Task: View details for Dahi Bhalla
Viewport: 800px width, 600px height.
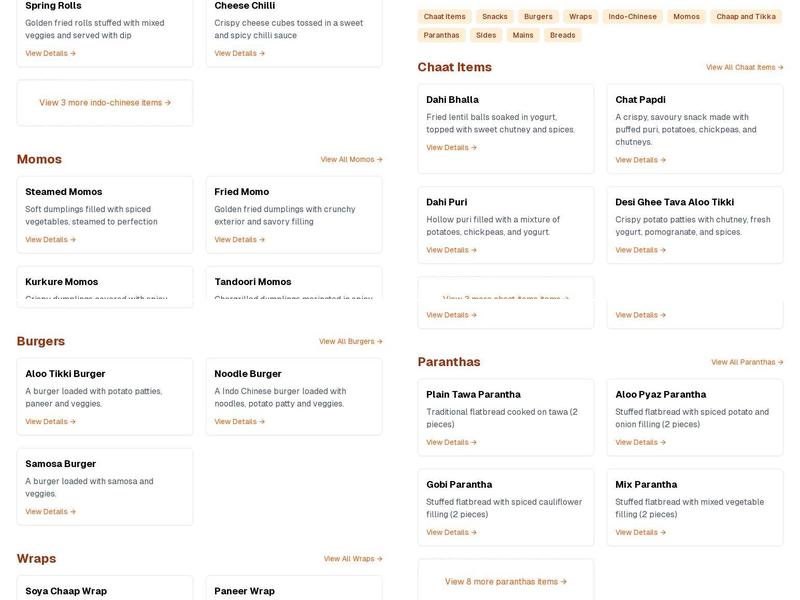Action: coord(451,148)
